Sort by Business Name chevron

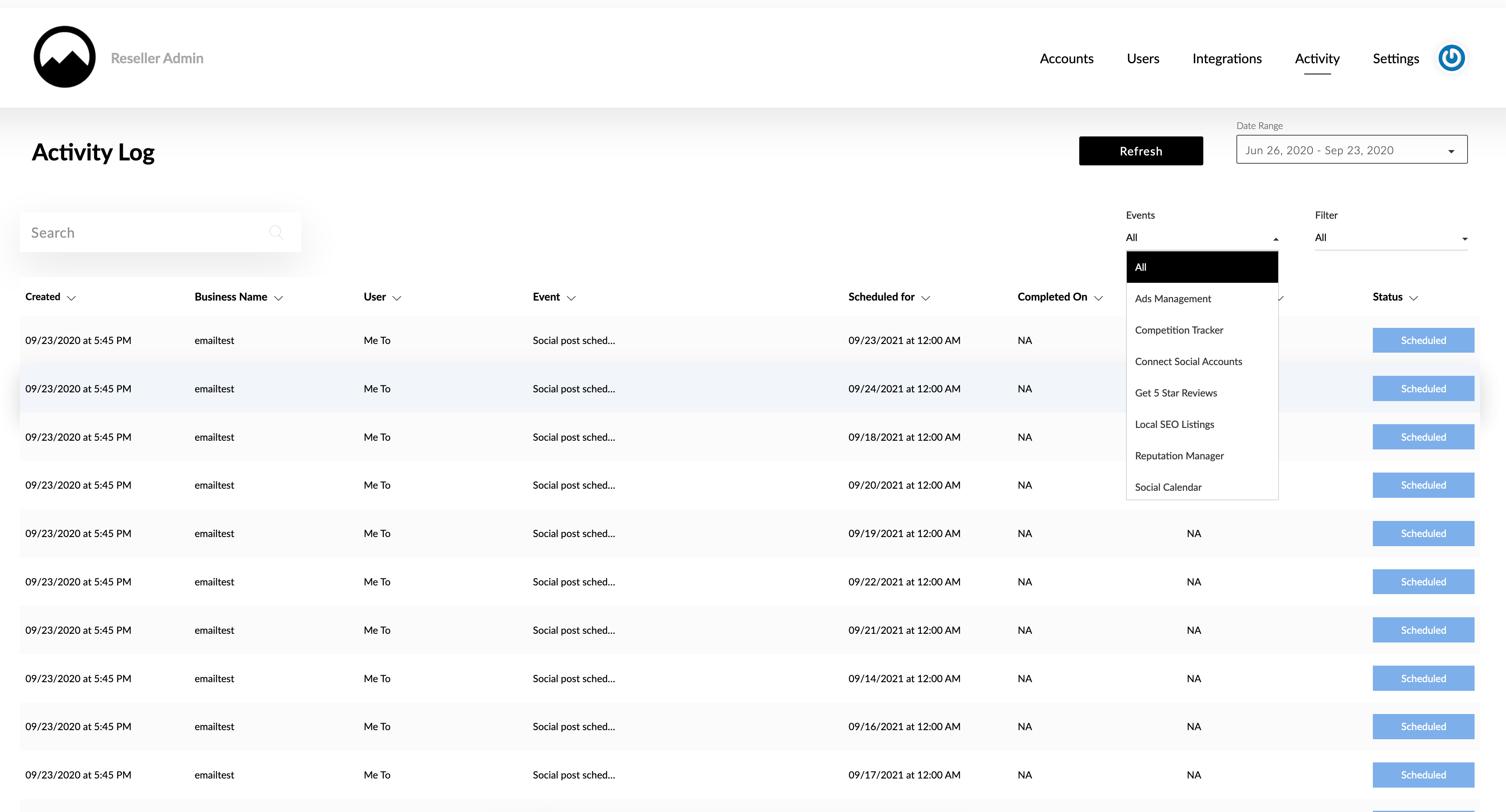tap(278, 298)
